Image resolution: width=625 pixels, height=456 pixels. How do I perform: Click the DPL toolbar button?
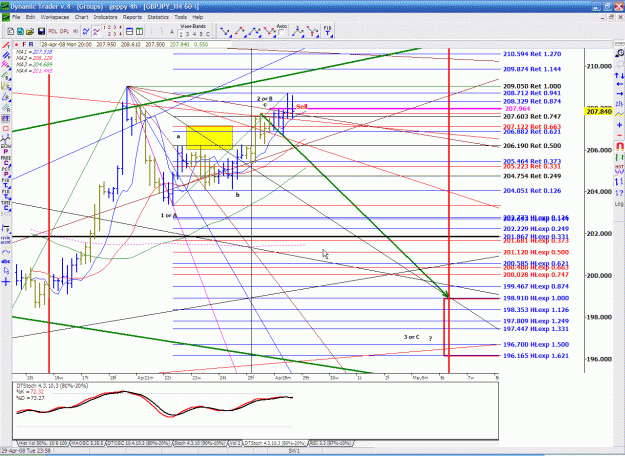pyautogui.click(x=64, y=31)
